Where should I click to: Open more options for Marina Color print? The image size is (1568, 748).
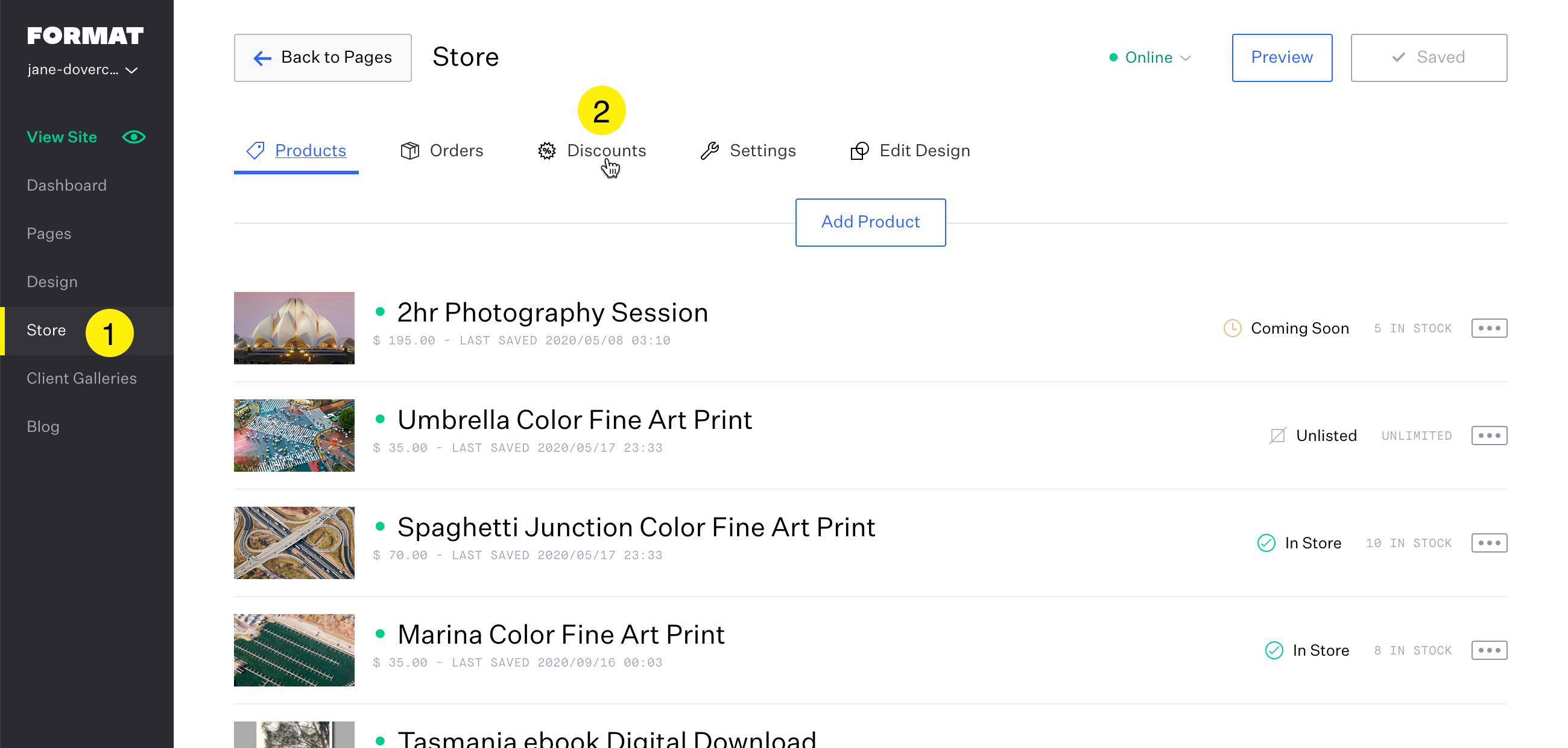[1489, 650]
